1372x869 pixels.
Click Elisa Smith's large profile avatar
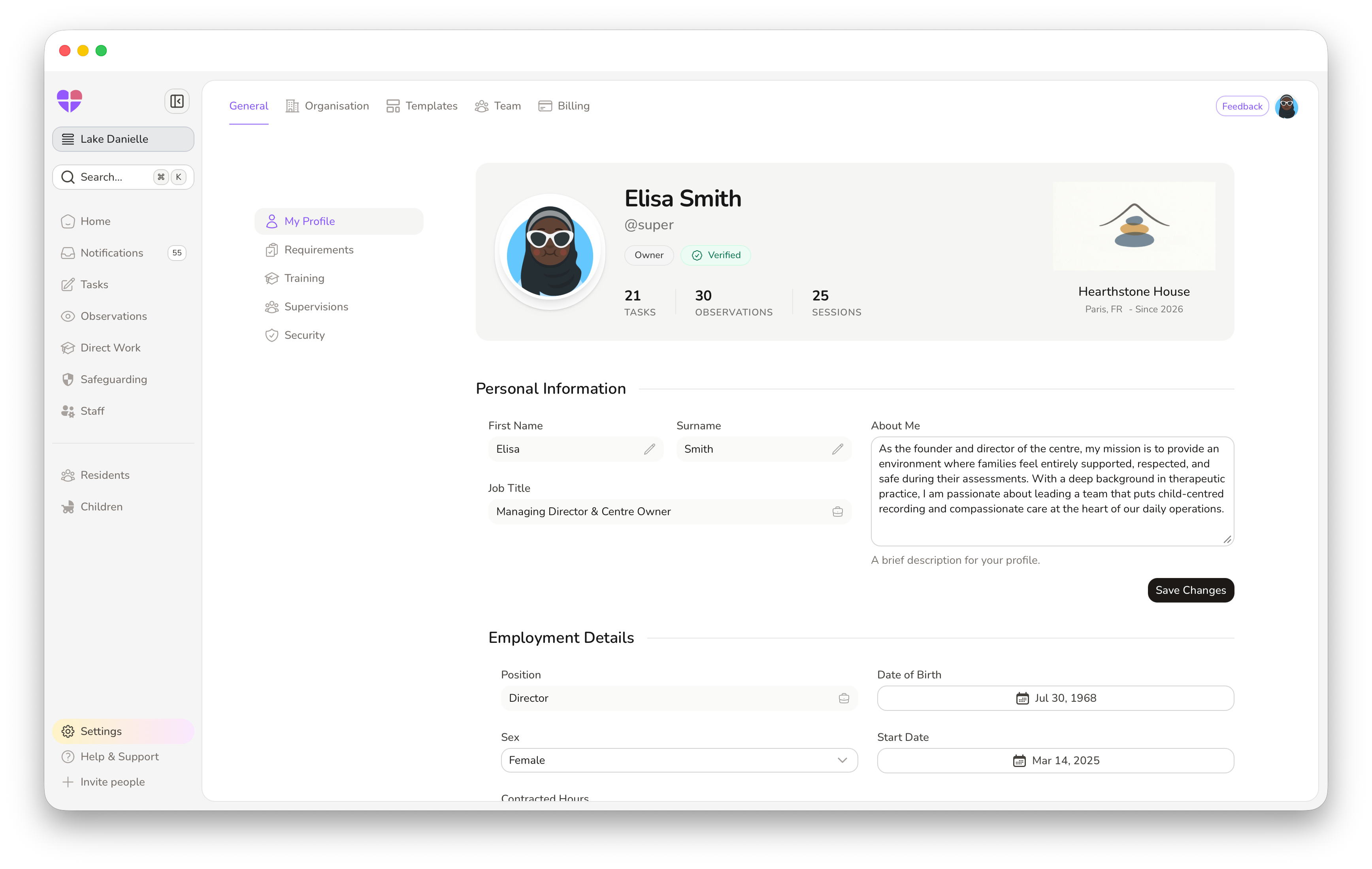pos(550,251)
